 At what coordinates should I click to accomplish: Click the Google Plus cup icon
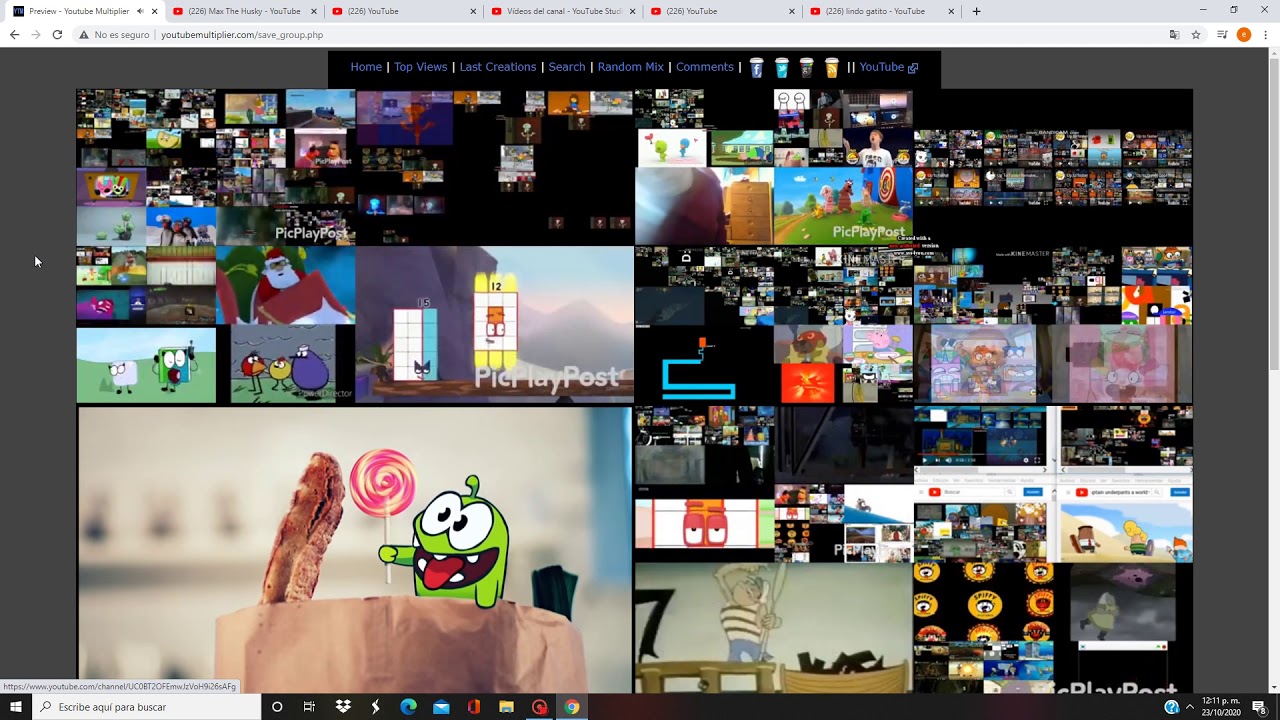pos(806,68)
